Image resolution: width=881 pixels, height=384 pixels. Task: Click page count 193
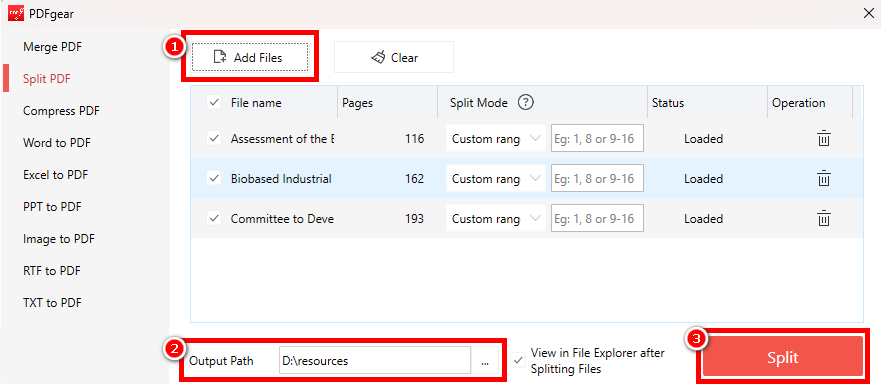coord(414,218)
